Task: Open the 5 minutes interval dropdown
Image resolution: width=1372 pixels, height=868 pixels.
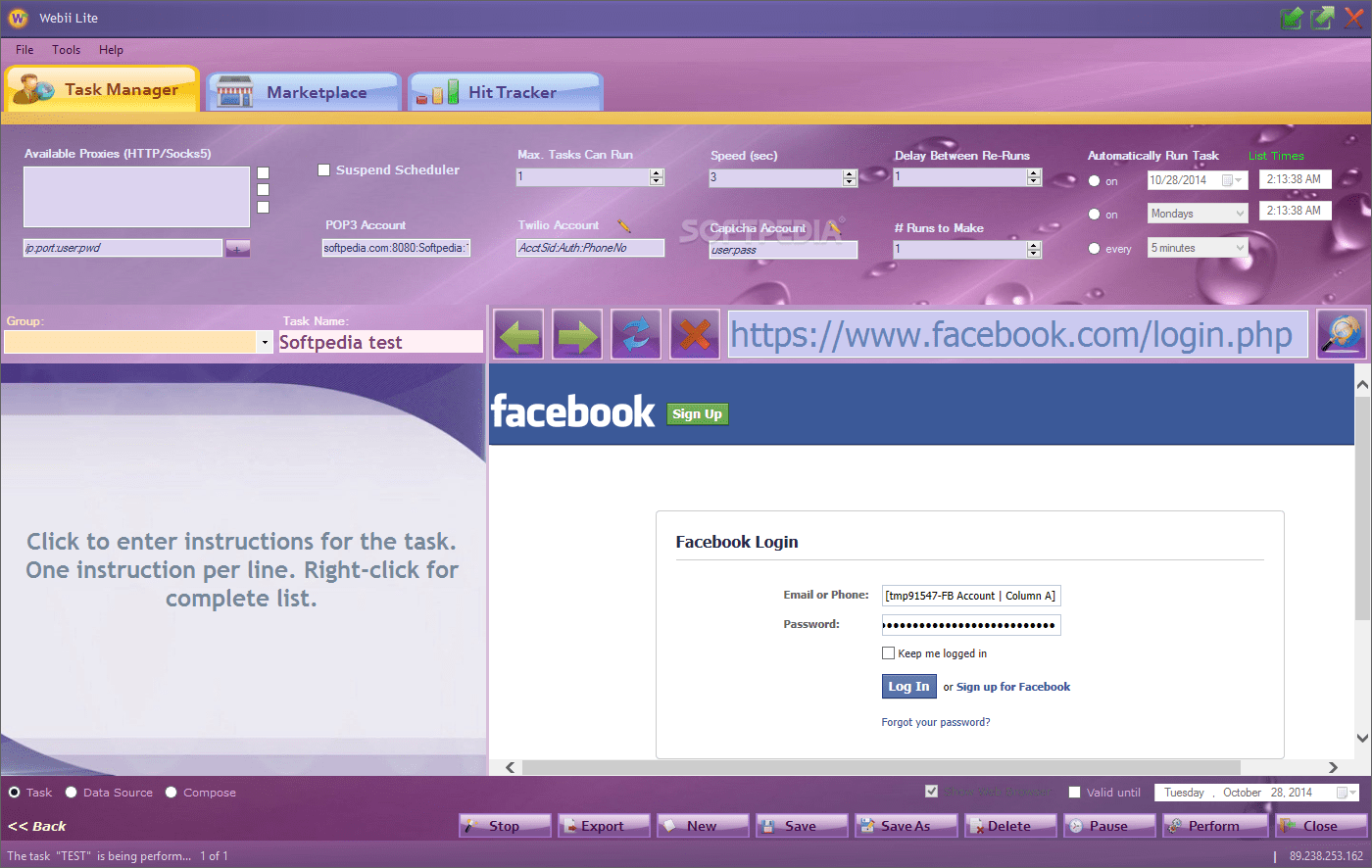Action: coord(1199,248)
